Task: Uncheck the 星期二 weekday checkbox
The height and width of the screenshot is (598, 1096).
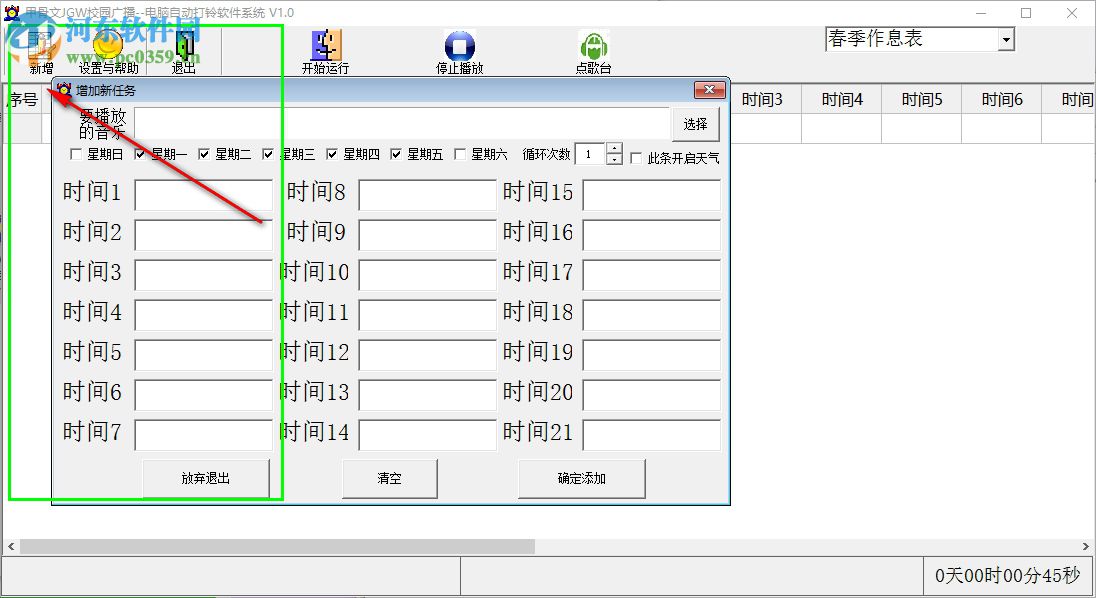Action: 205,155
